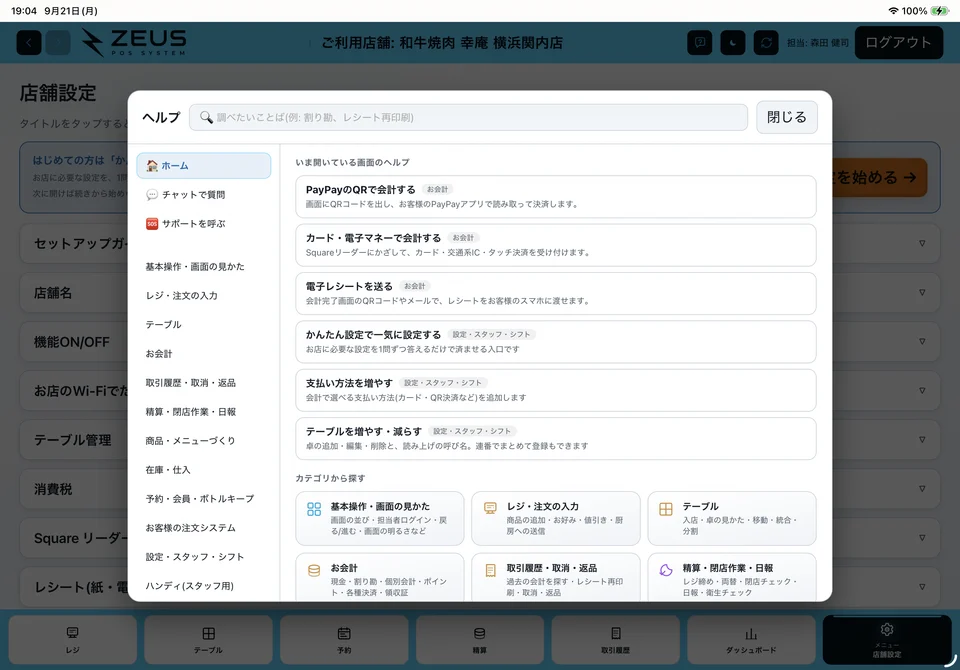Screen dimensions: 960x670
Task: Click the ログアウト button
Action: 898,43
